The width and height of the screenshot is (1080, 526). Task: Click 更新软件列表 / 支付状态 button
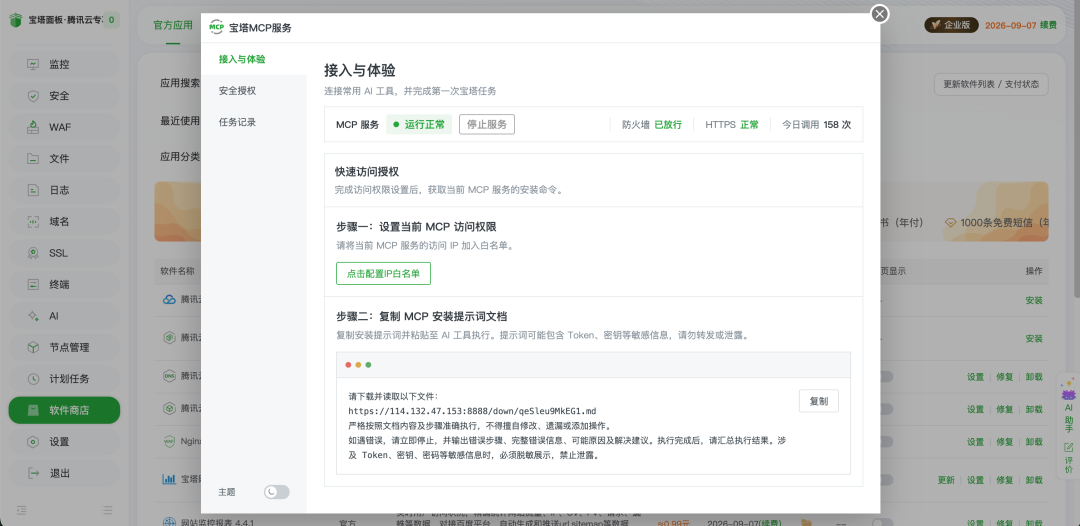point(991,85)
